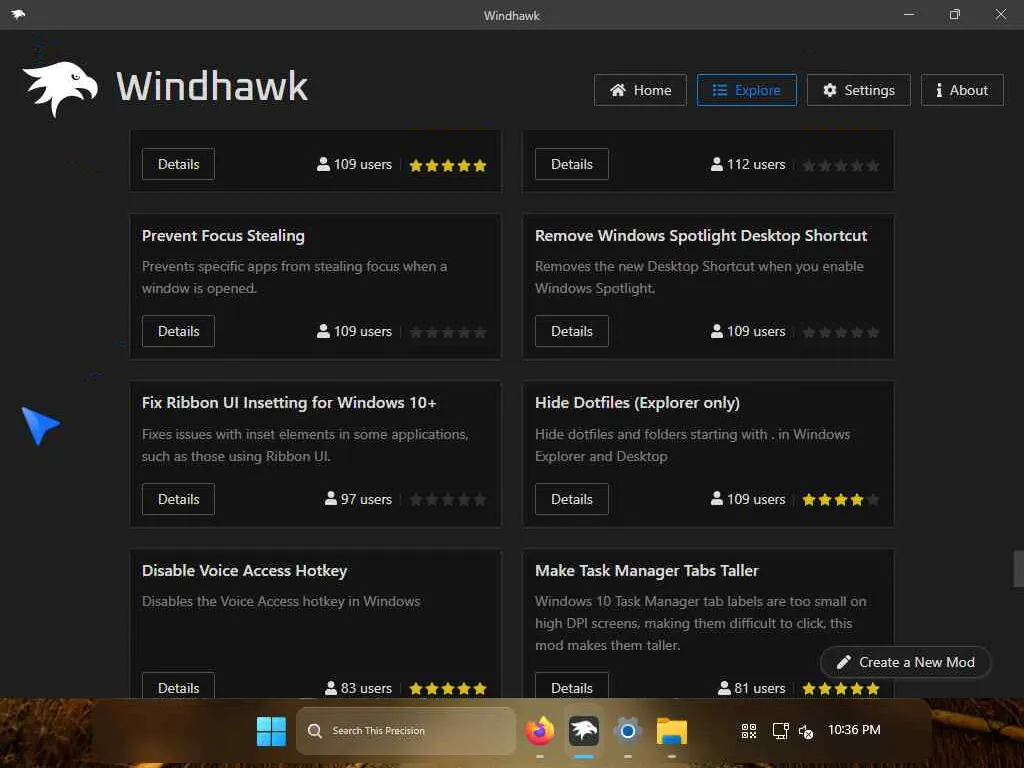Open Details for Disable Voice Access Hotkey
Screen dimensions: 1024x768
(x=178, y=686)
